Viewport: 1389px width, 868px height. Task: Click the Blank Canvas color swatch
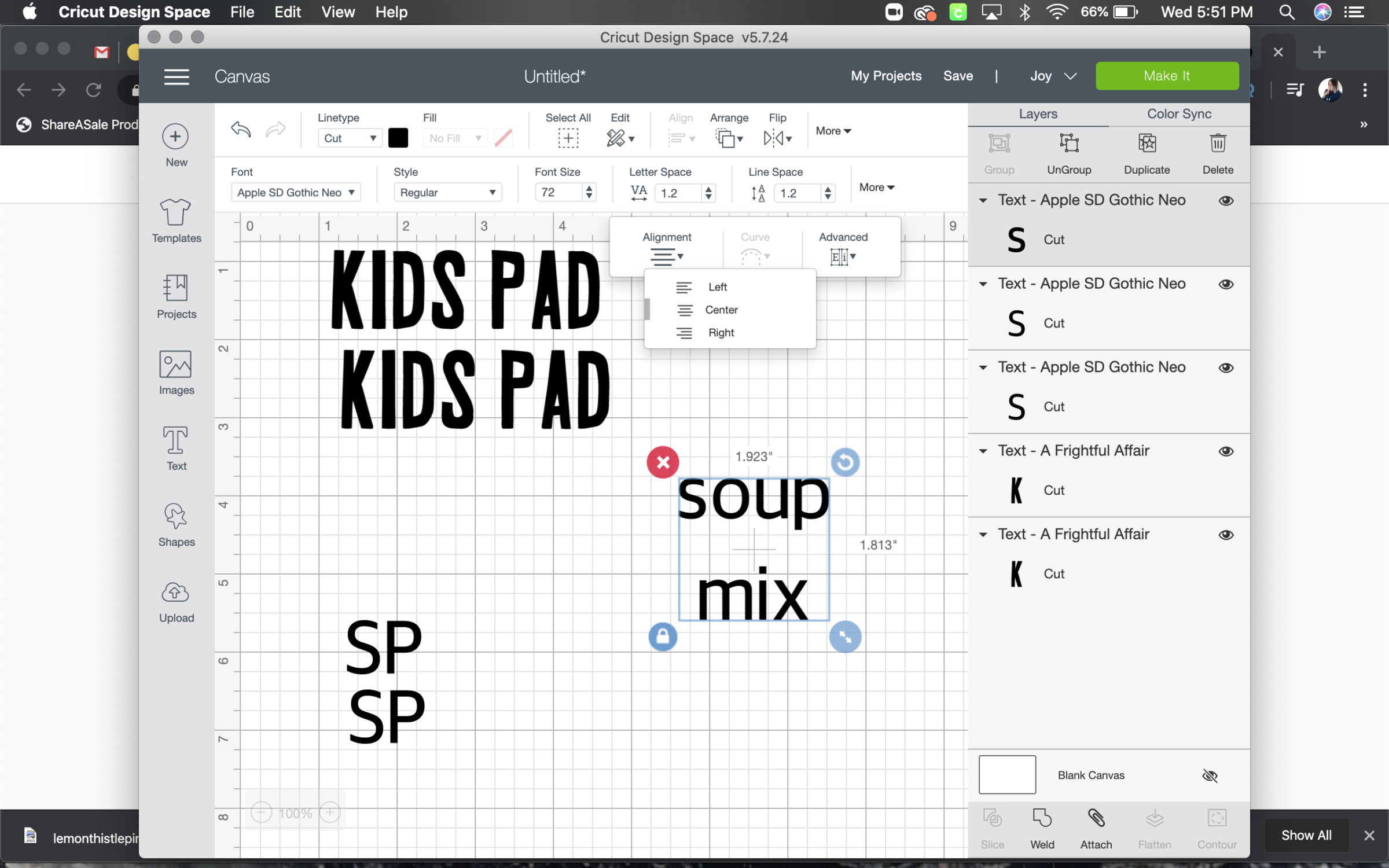pyautogui.click(x=1007, y=775)
